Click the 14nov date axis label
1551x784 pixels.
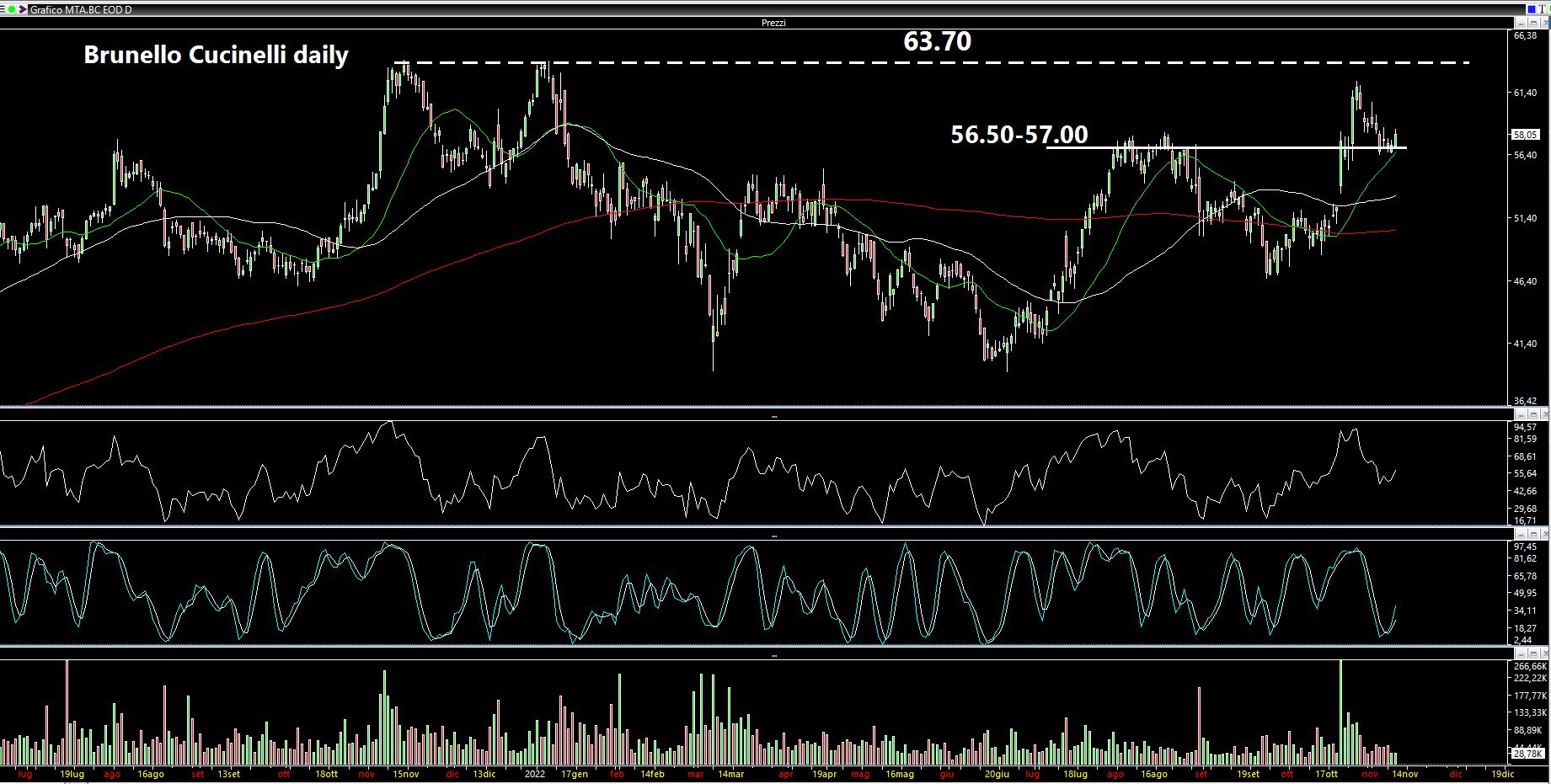point(1404,774)
